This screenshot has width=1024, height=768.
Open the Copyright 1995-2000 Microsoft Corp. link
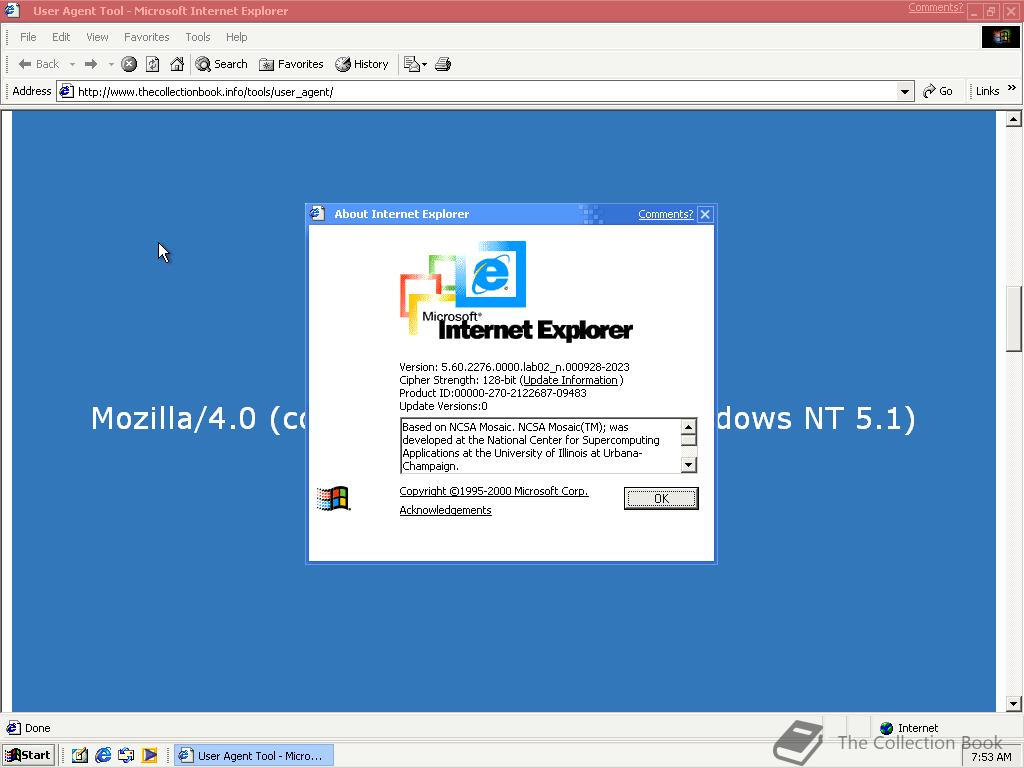tap(494, 491)
